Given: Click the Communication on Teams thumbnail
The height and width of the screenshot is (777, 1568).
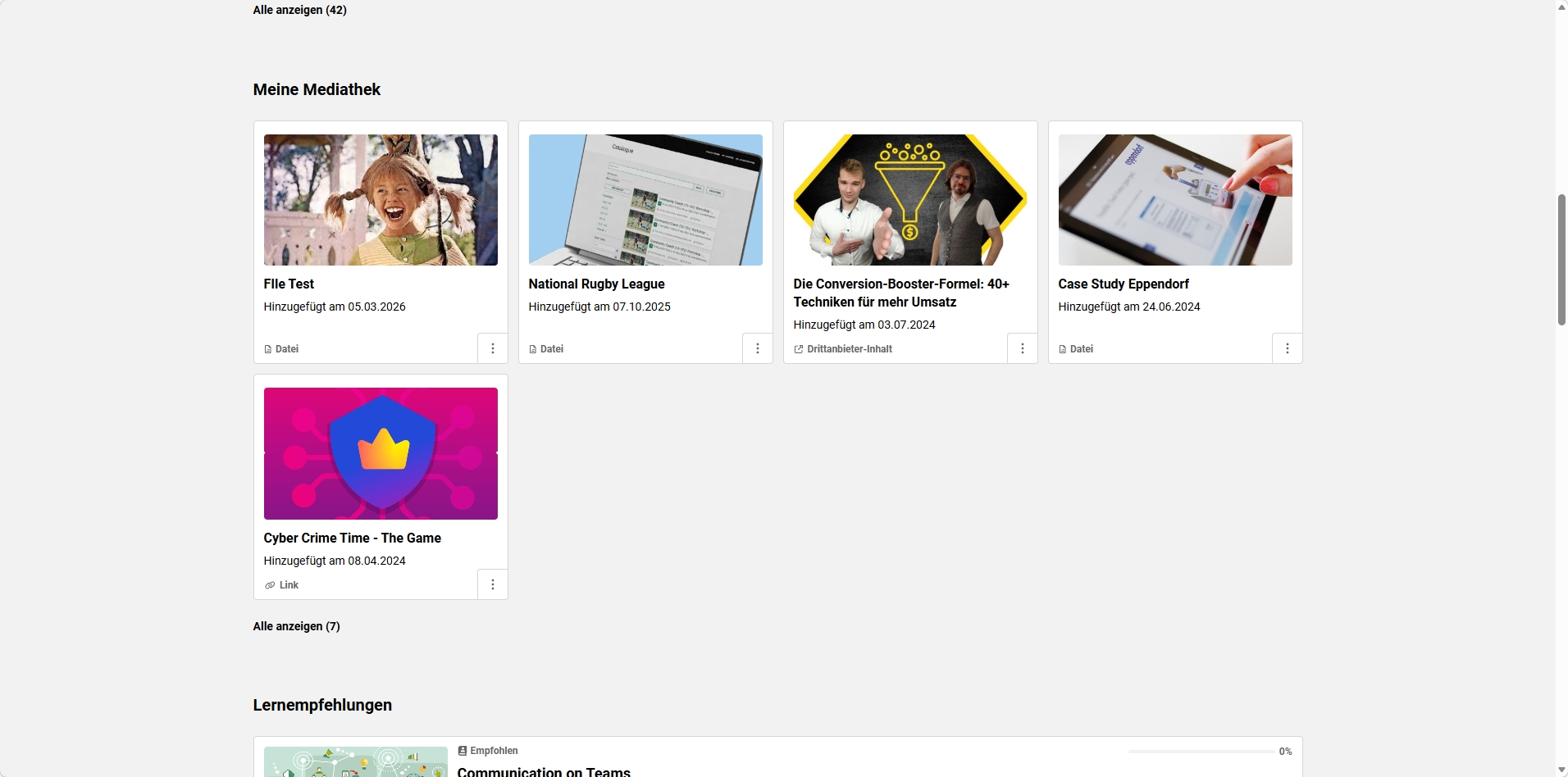Looking at the screenshot, I should pos(356,762).
